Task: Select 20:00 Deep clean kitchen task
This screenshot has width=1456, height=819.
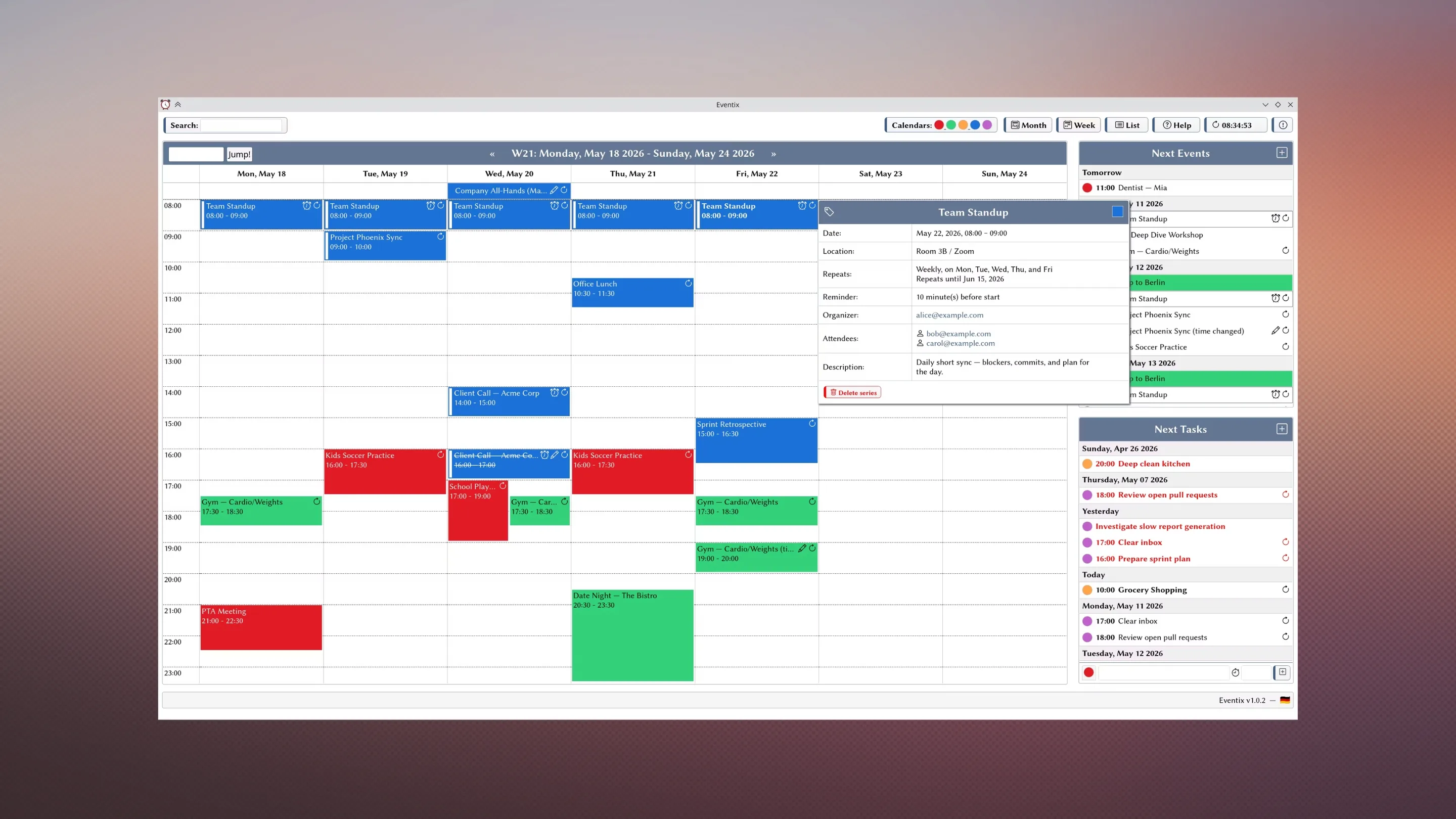Action: (1185, 464)
